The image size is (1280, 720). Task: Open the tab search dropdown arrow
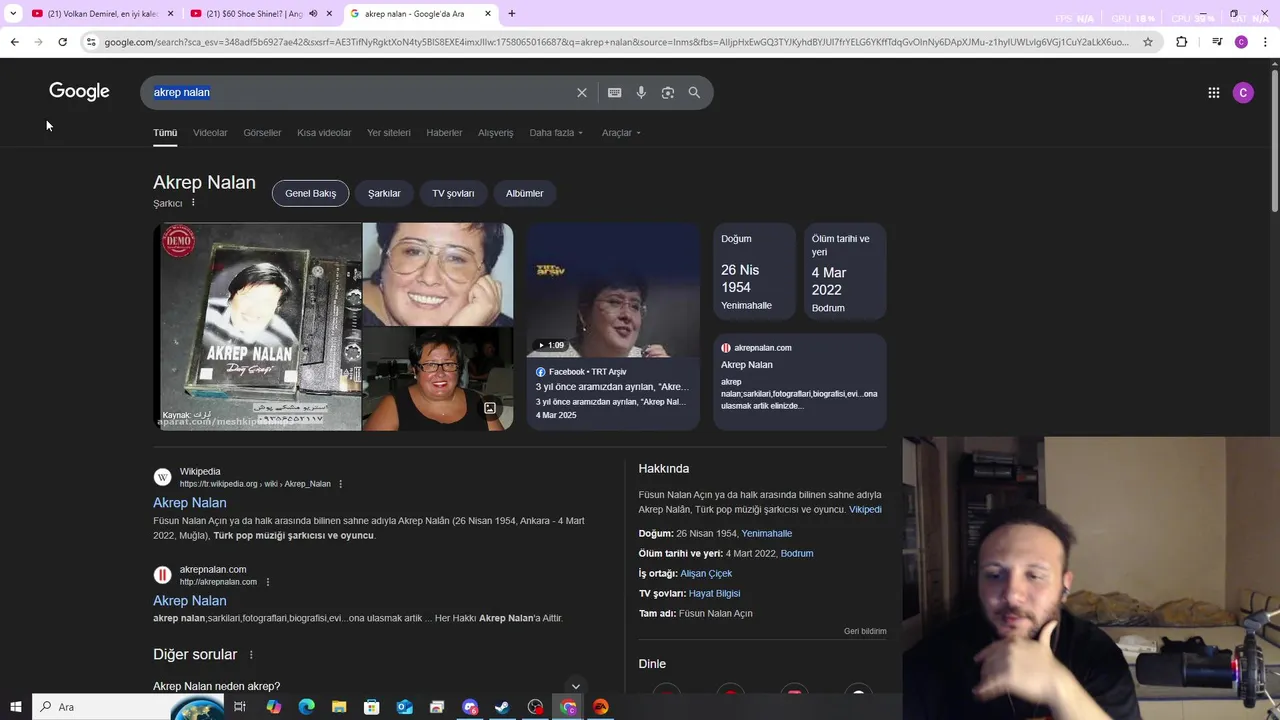click(x=13, y=14)
